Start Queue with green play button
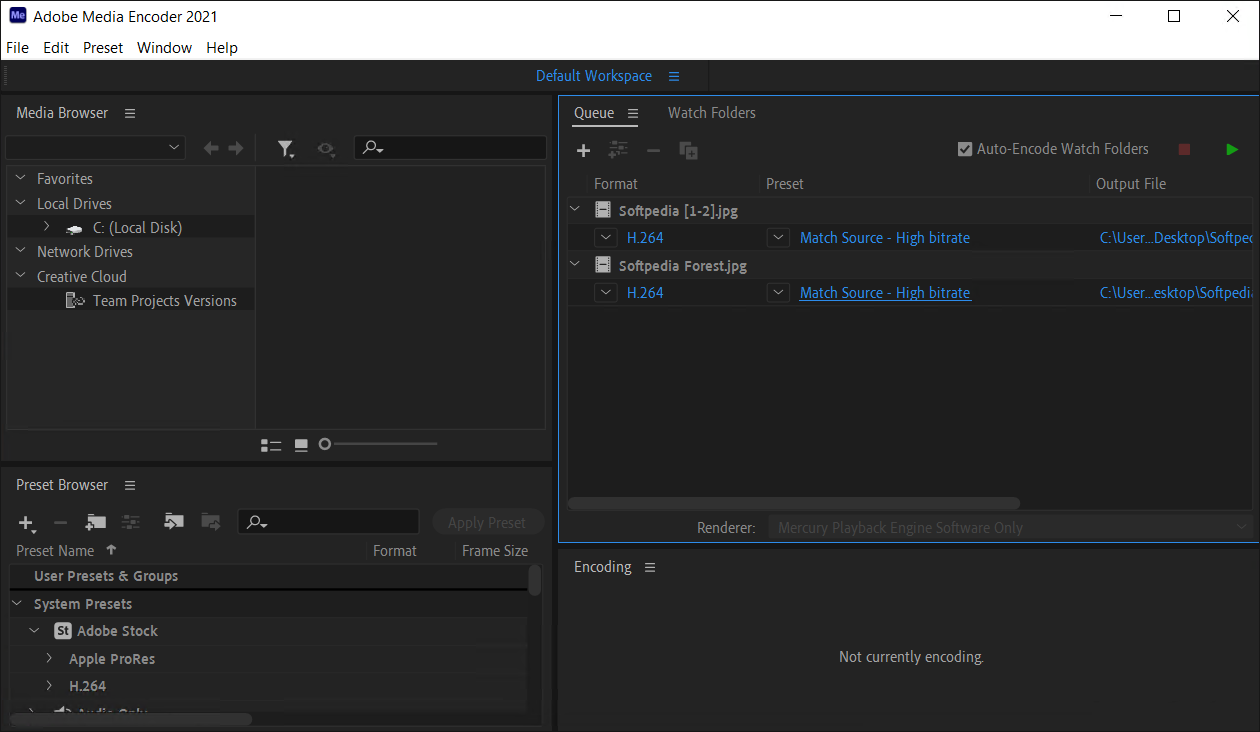The width and height of the screenshot is (1260, 732). point(1232,149)
